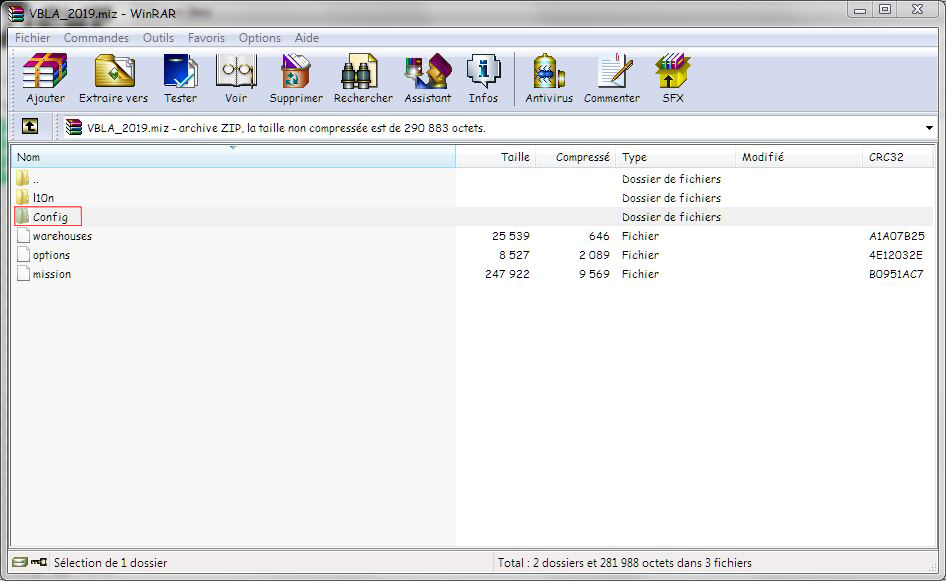
Task: Click the Ajouter toolbar icon
Action: pos(45,78)
